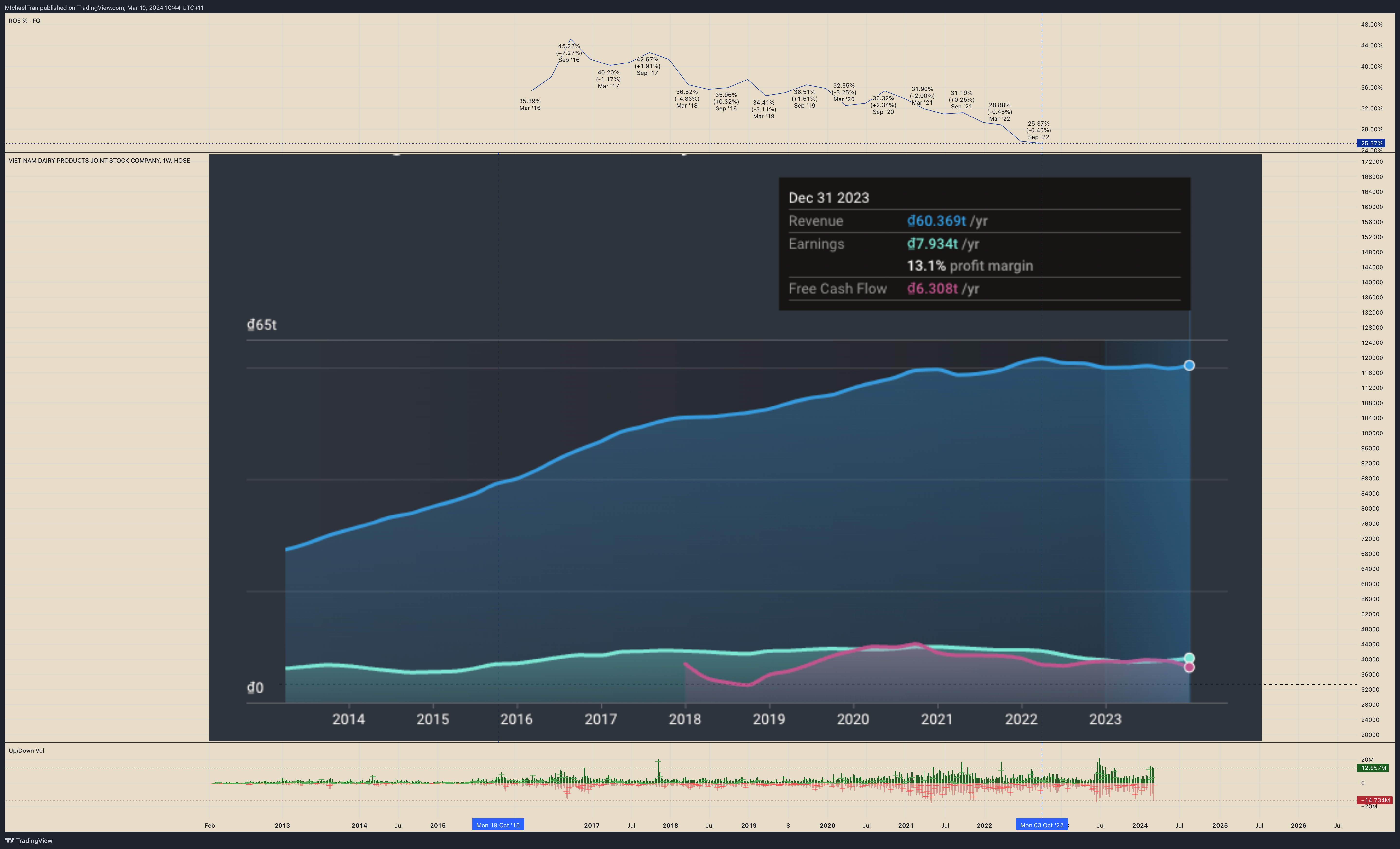Click the 36.00% ROE scale label
This screenshot has height=849, width=1400.
coord(1372,88)
